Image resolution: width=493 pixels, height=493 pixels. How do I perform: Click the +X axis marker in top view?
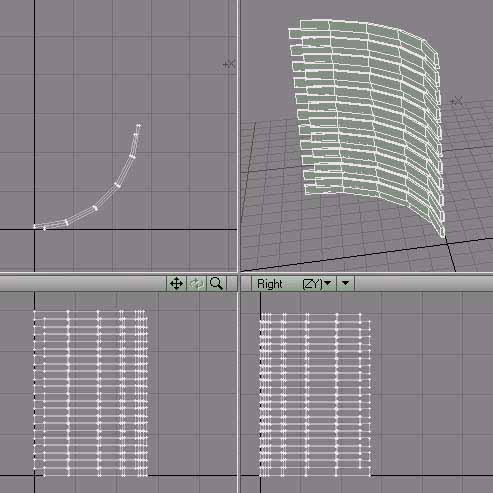tap(229, 64)
